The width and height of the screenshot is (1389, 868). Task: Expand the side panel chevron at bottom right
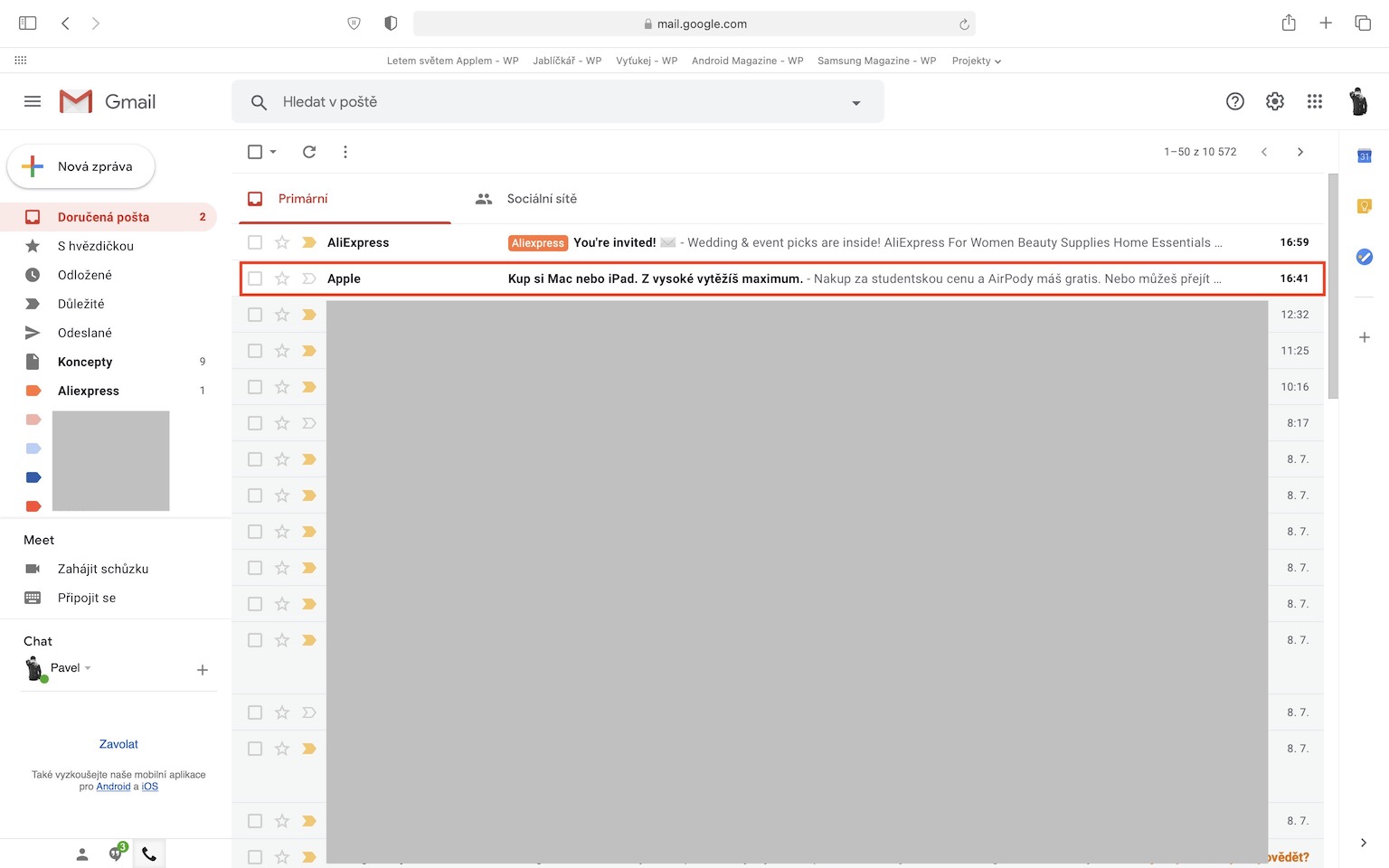(x=1364, y=843)
